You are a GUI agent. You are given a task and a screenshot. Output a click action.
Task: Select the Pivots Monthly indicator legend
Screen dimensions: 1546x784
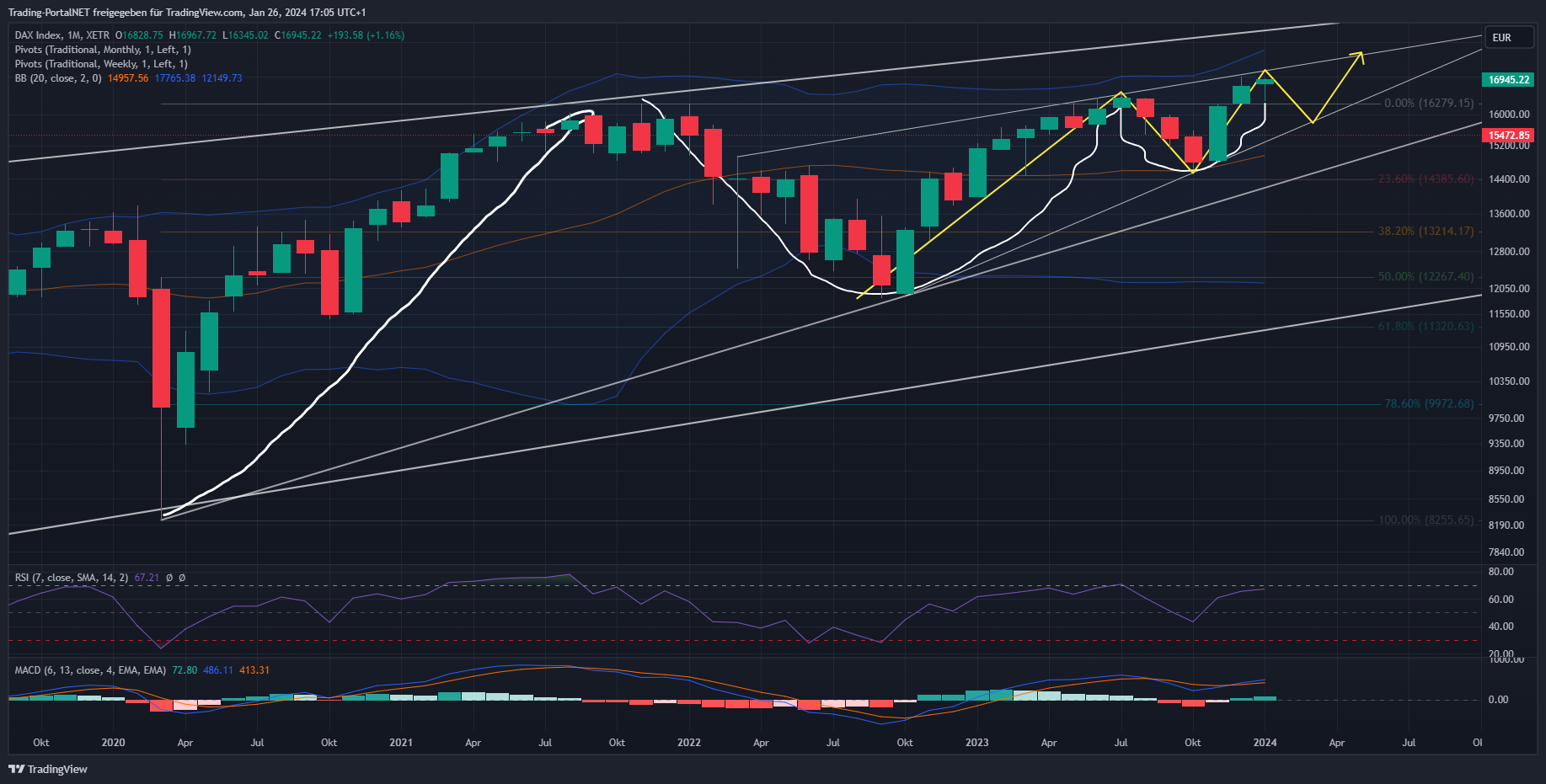102,50
